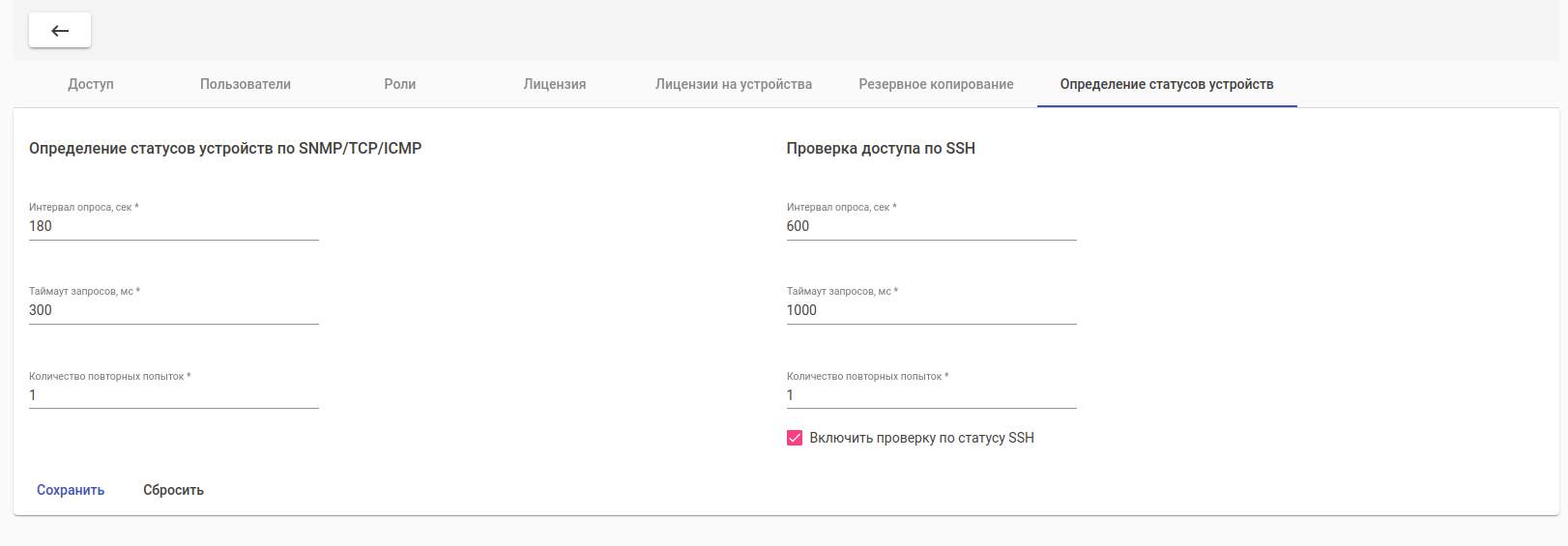Click the Сохранить button
Image resolution: width=1568 pixels, height=546 pixels.
[x=71, y=490]
